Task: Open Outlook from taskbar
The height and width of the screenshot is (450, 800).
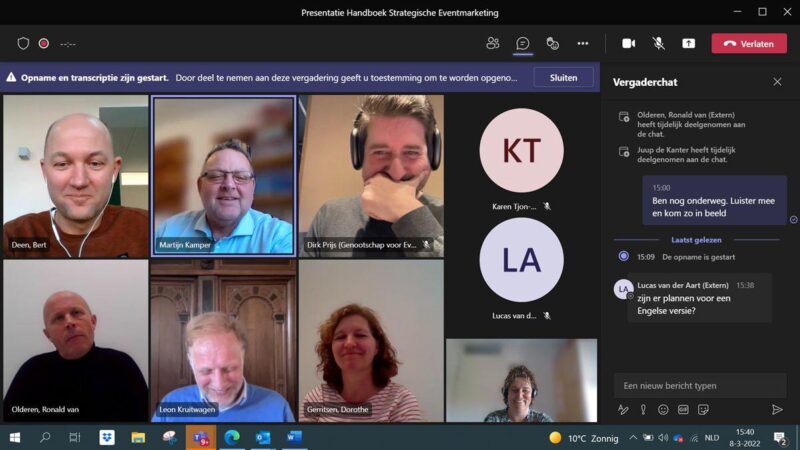Action: (263, 437)
